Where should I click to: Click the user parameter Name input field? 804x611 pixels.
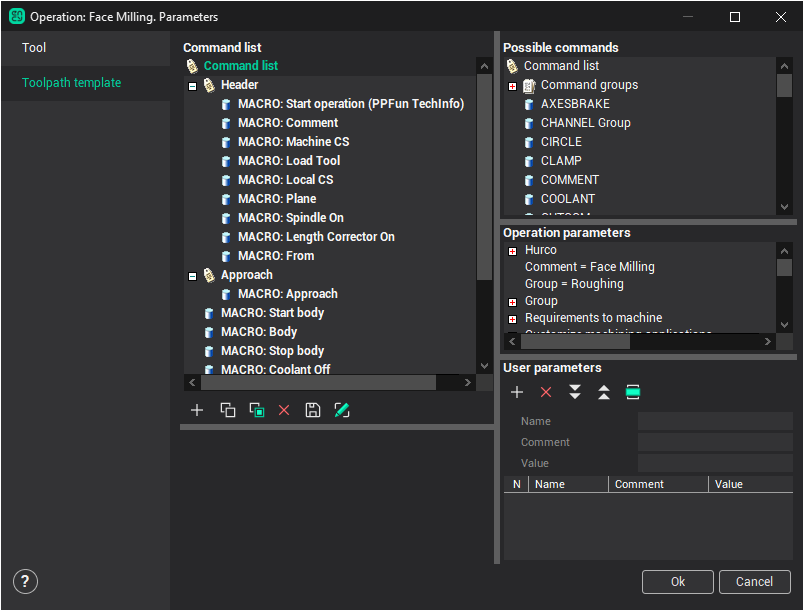coord(714,421)
